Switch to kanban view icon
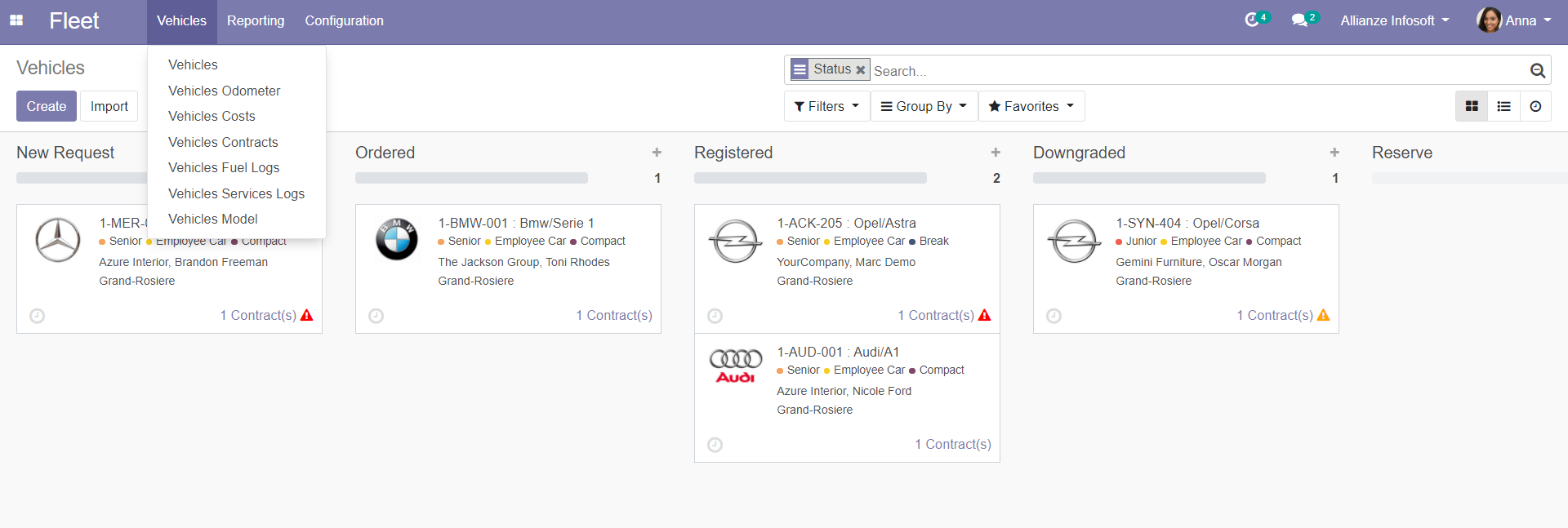The image size is (1568, 528). tap(1472, 106)
